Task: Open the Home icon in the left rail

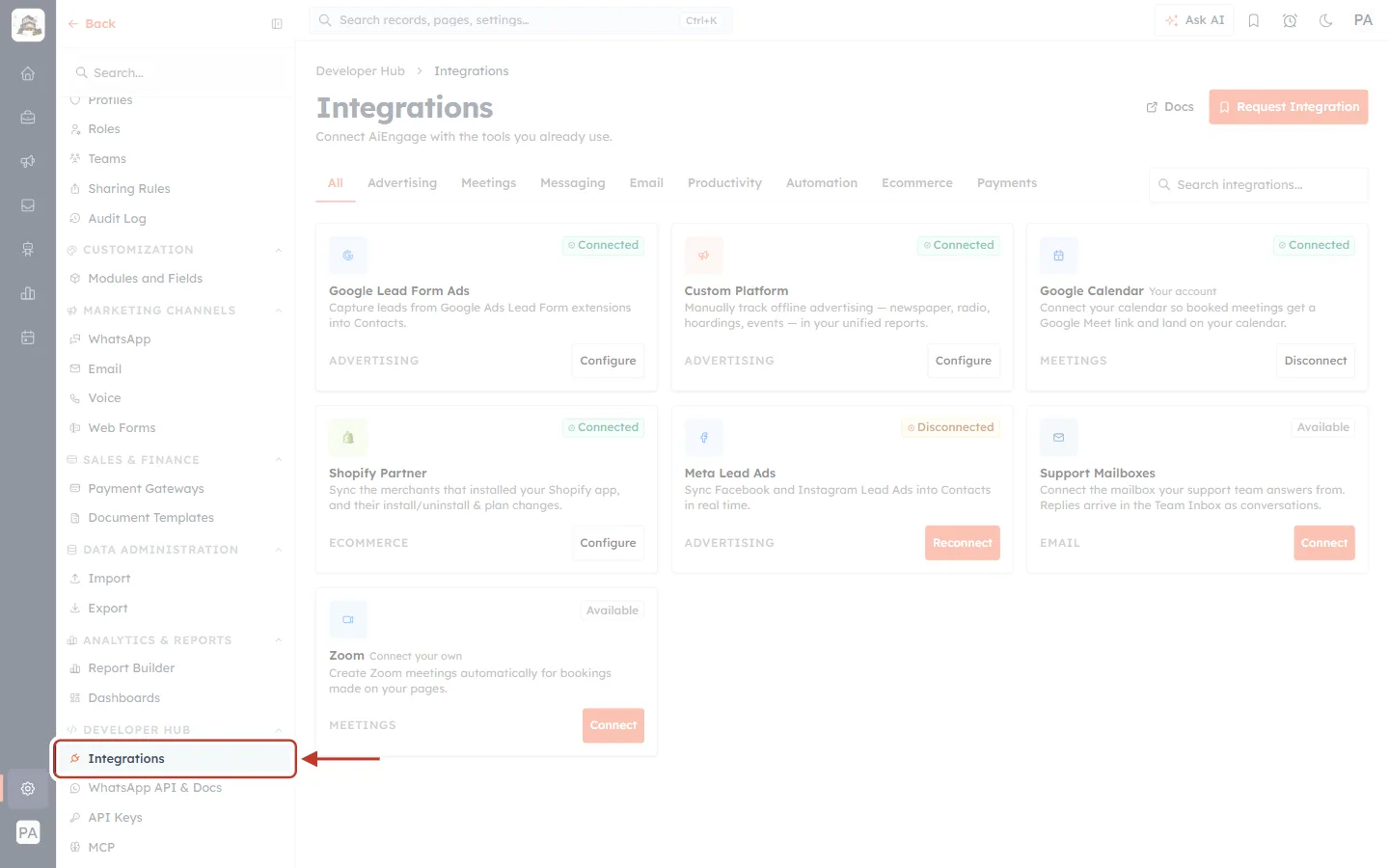Action: [28, 73]
